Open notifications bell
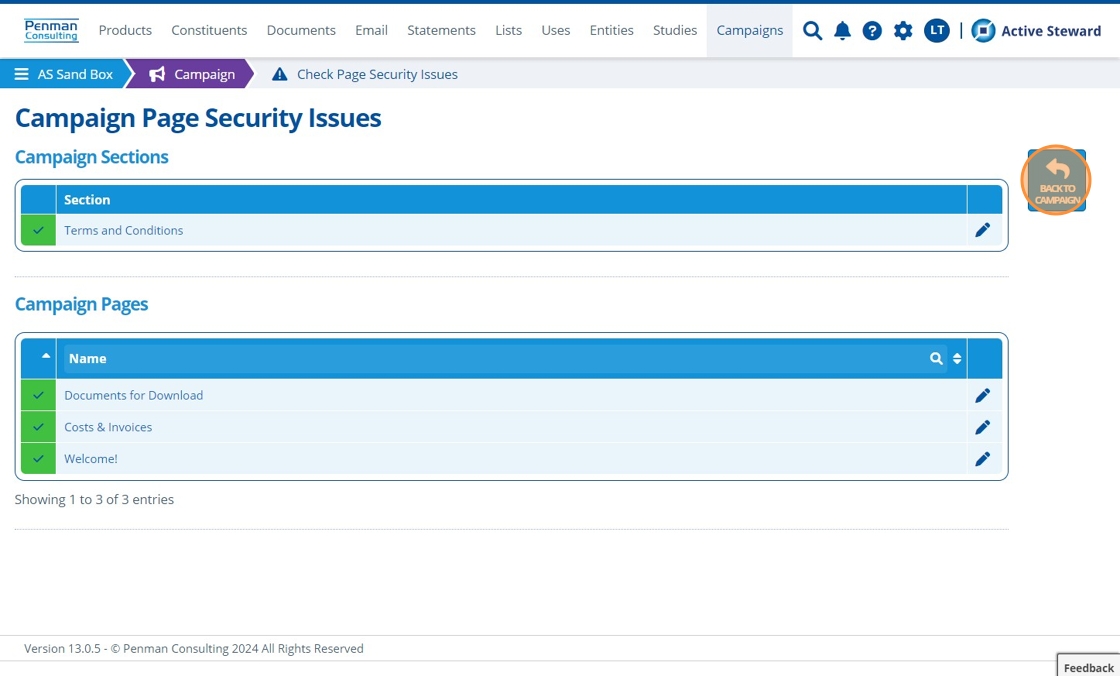 point(842,31)
